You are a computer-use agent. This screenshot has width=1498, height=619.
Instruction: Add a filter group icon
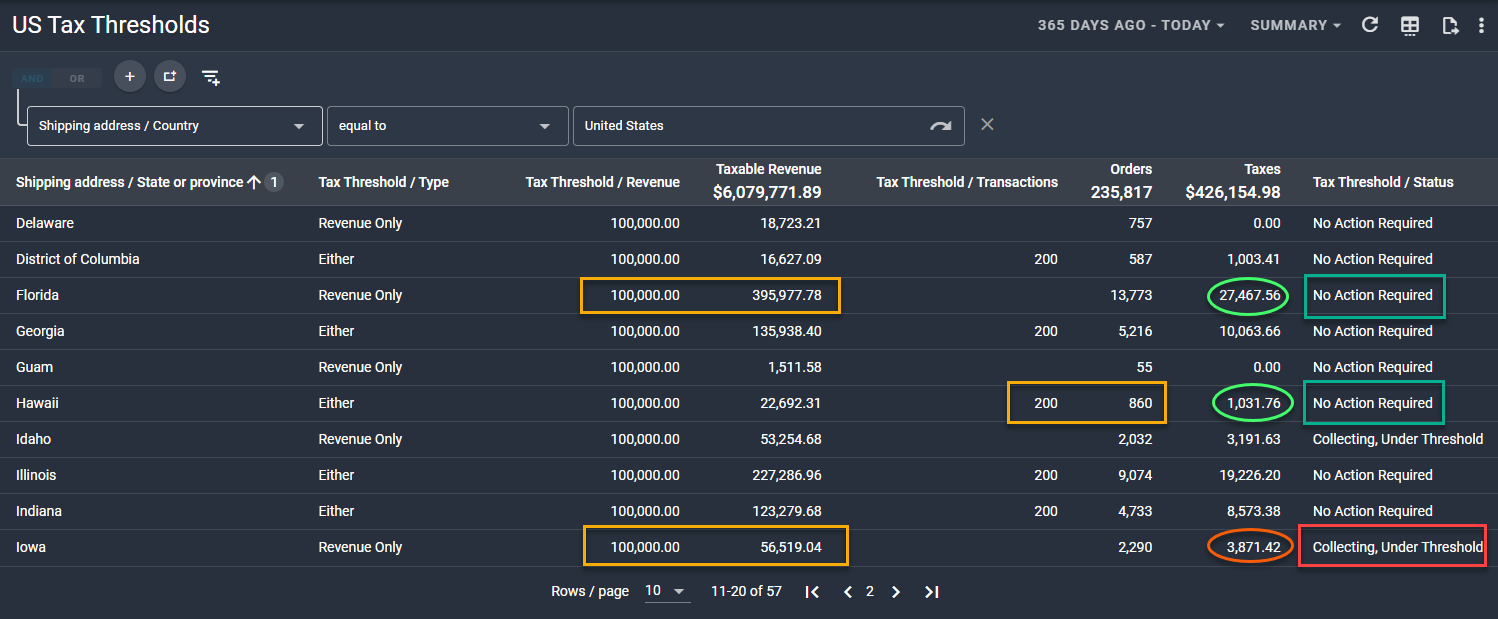[170, 76]
